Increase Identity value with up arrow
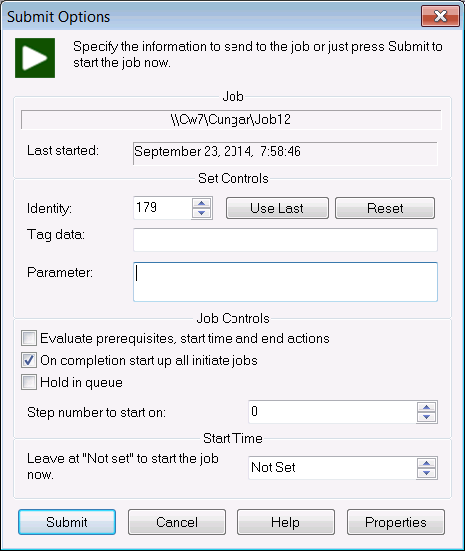The width and height of the screenshot is (465, 551). point(201,203)
